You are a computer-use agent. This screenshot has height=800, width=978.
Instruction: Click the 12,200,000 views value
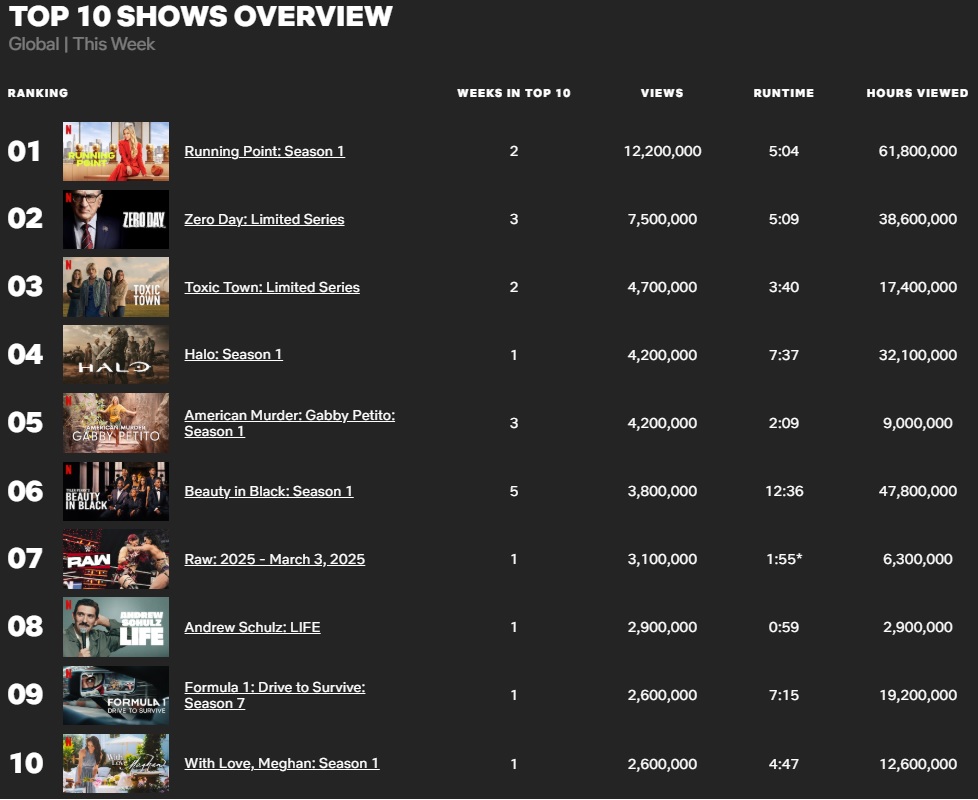coord(662,152)
